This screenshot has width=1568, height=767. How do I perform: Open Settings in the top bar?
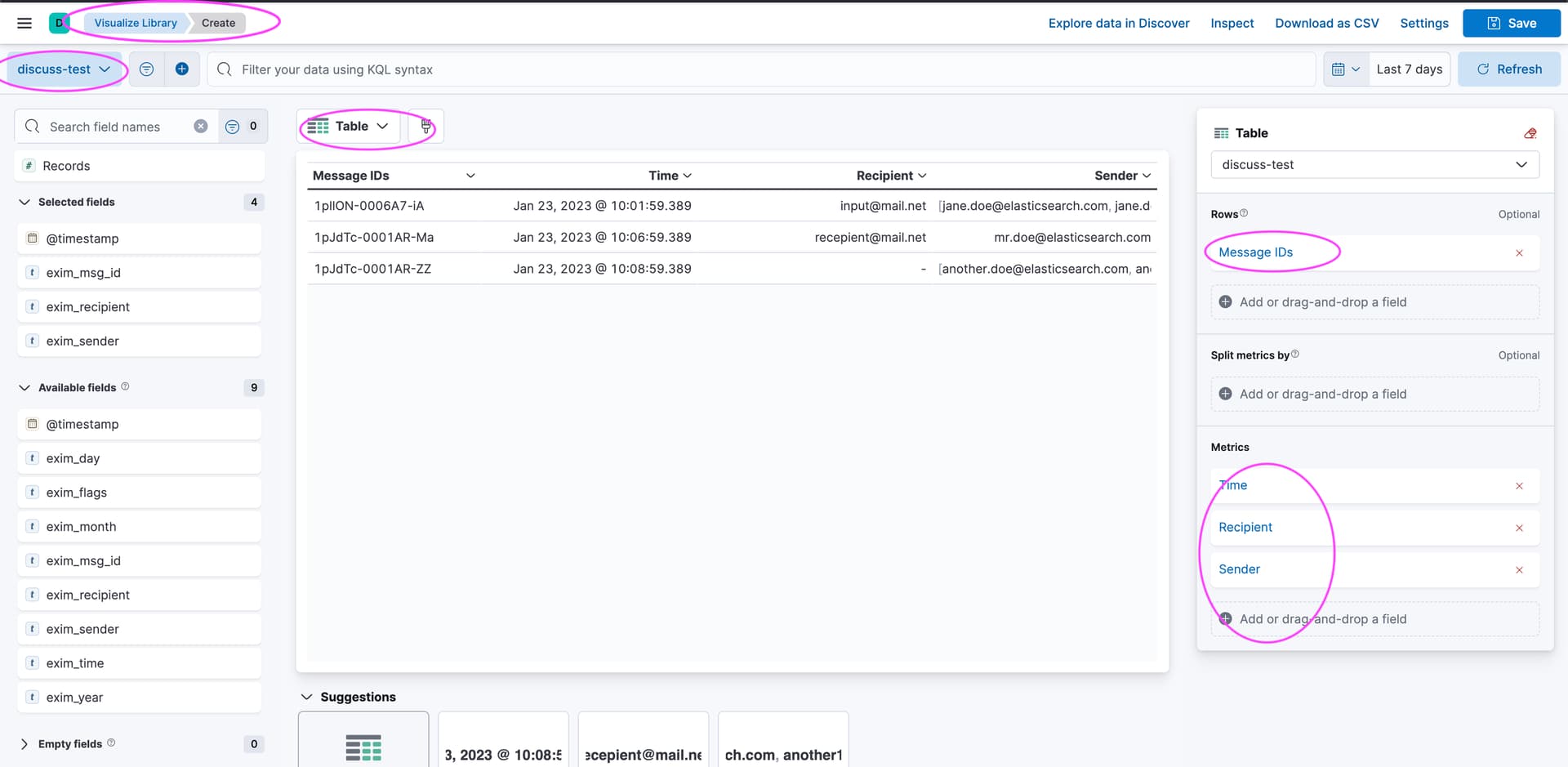[1424, 23]
